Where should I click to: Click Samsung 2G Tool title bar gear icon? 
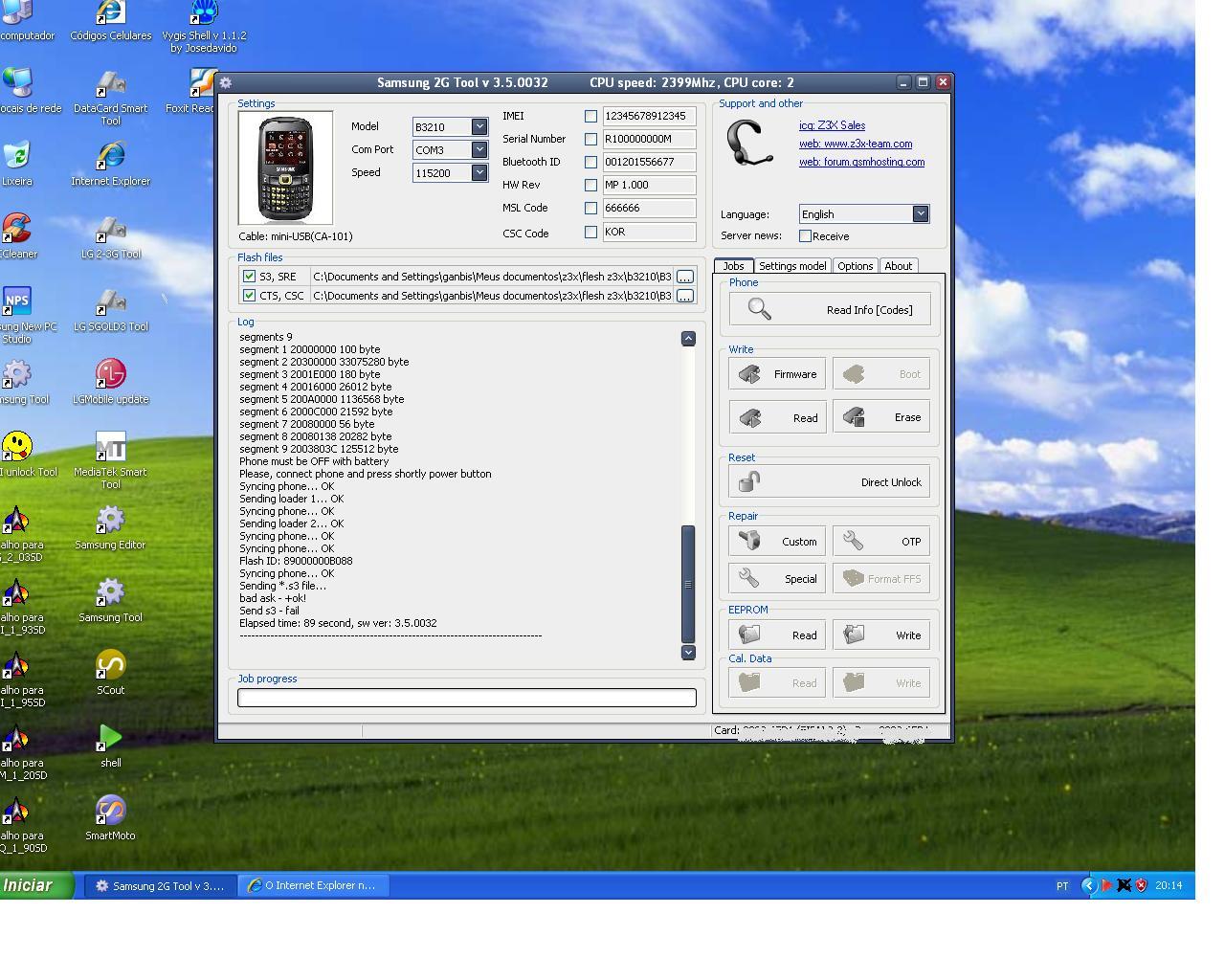[x=226, y=82]
